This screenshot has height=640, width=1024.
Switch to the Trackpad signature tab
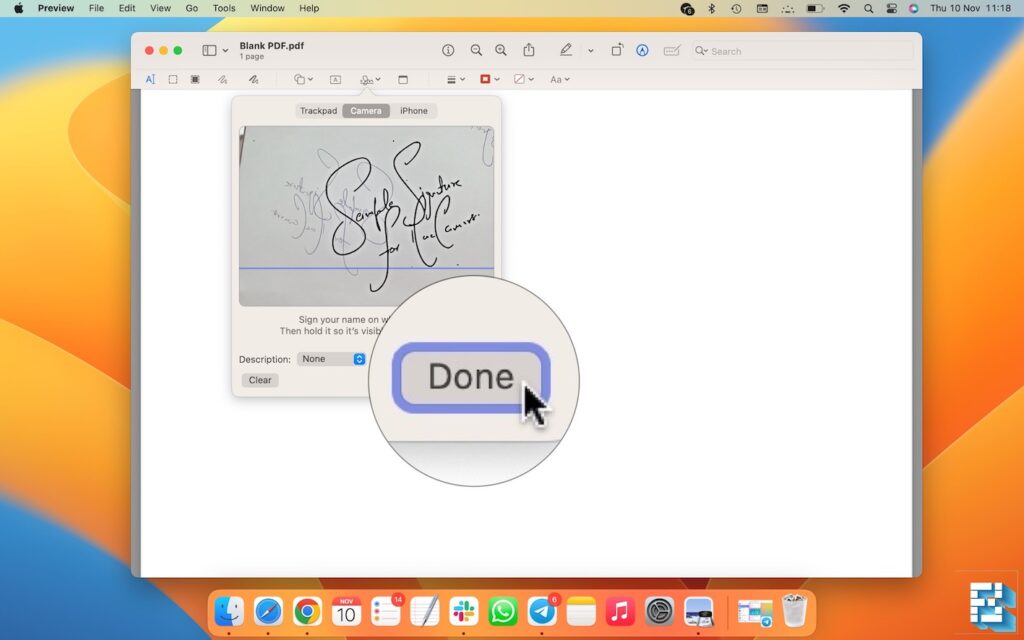tap(318, 110)
